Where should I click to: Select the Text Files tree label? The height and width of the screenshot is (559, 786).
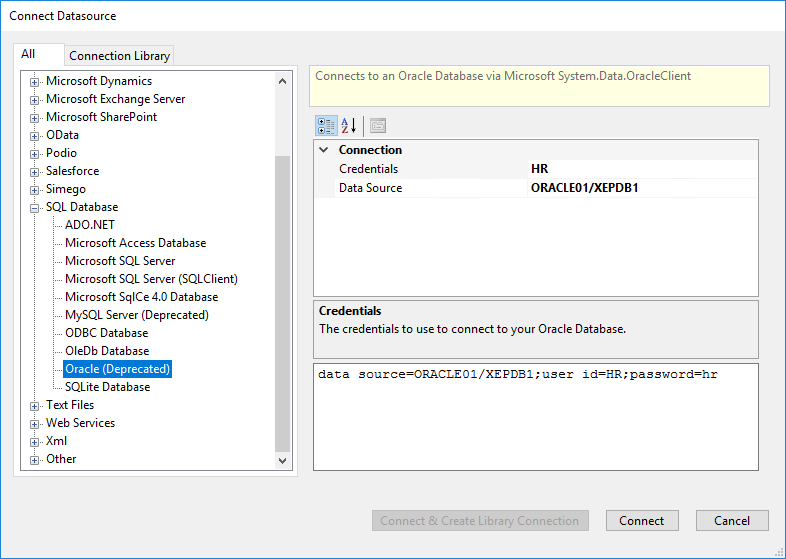[70, 405]
